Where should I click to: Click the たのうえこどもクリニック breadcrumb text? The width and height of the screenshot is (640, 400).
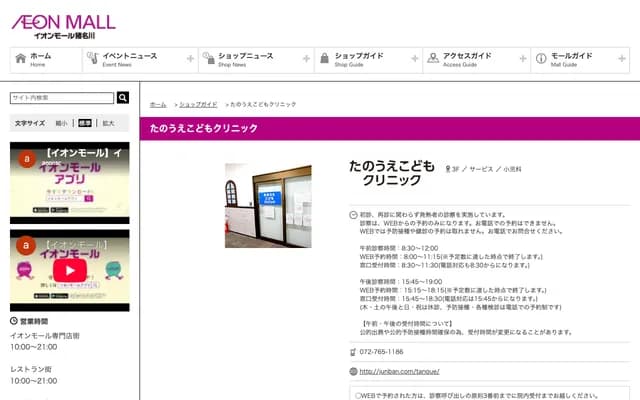[263, 104]
